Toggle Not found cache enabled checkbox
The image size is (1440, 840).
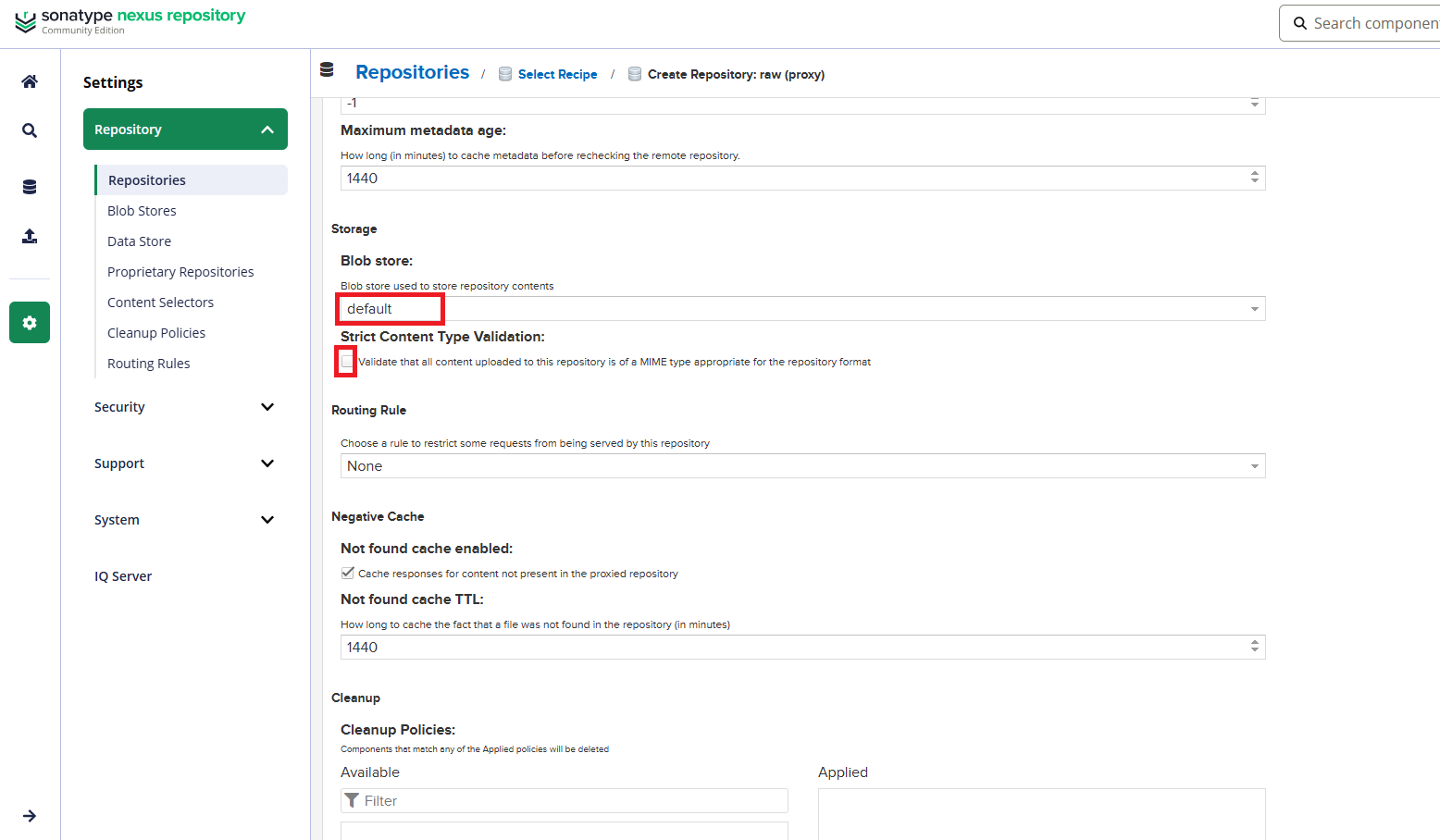(347, 574)
